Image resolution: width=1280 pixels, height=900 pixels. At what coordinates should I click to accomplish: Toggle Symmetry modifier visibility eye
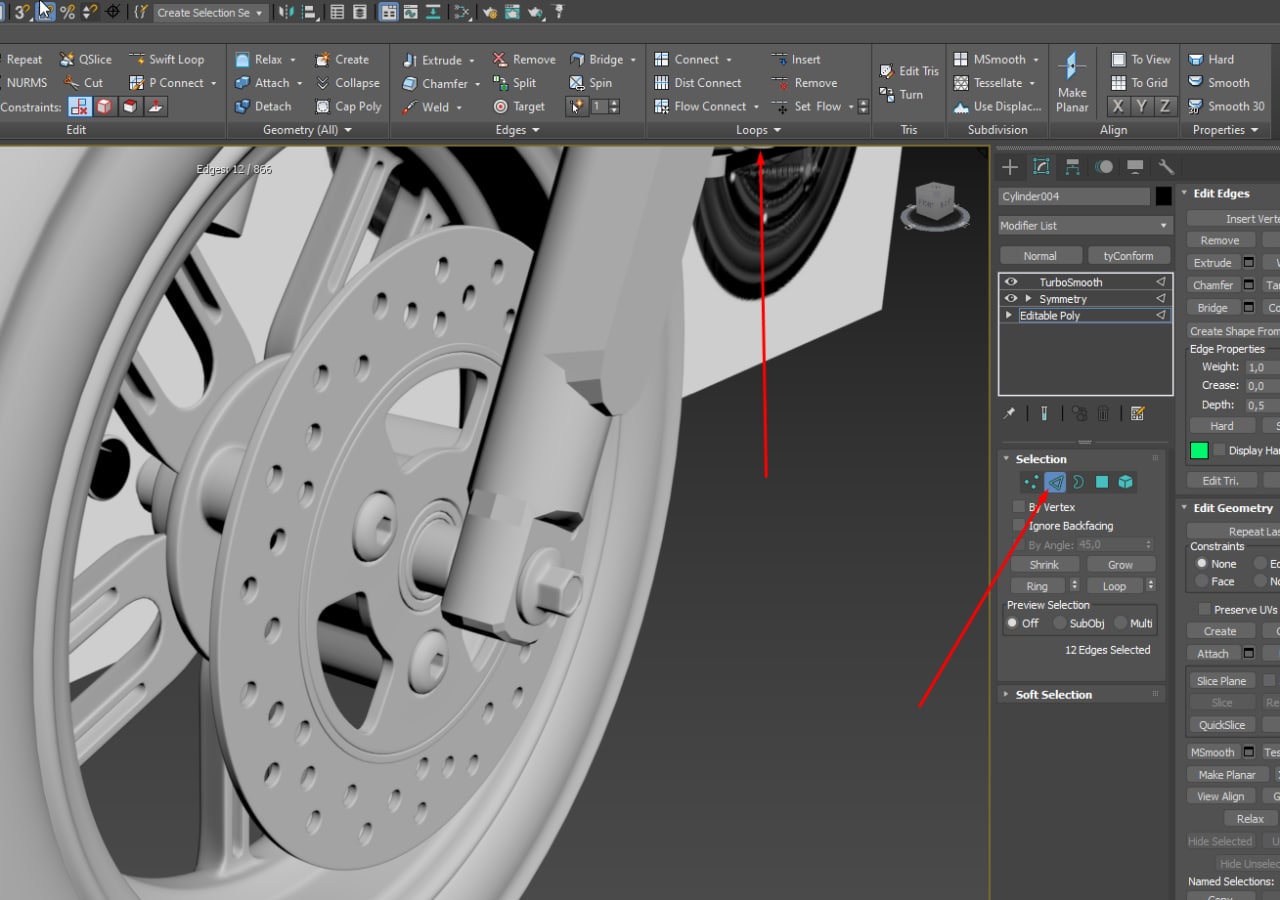pos(1011,299)
